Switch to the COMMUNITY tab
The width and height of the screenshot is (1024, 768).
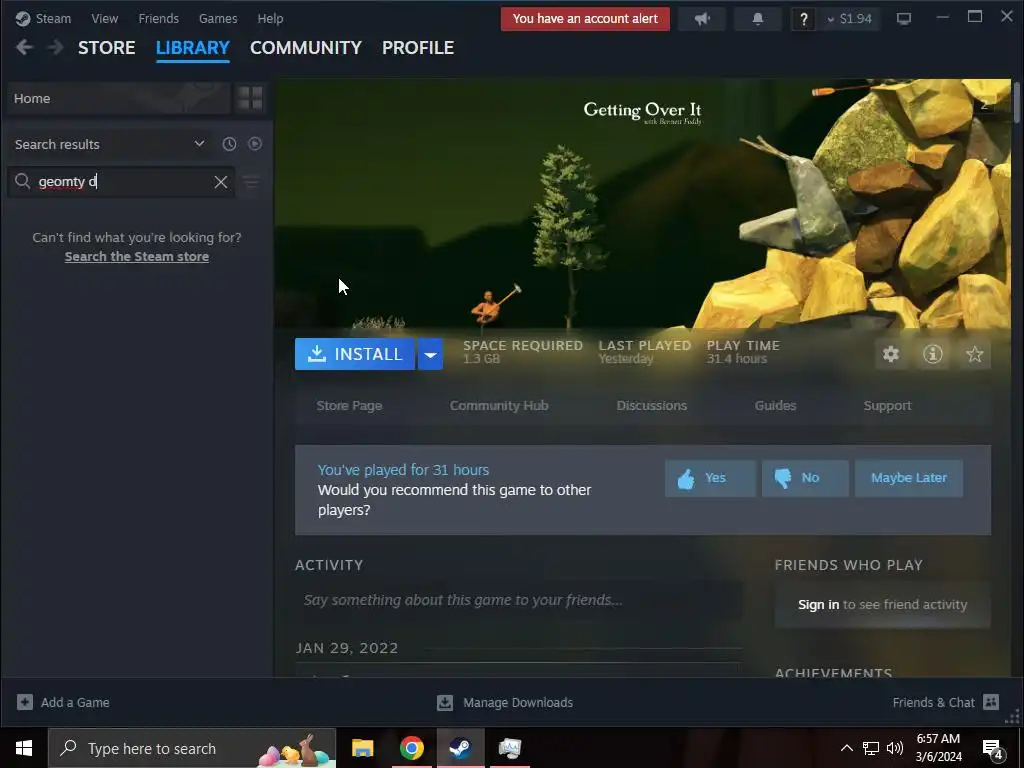(x=306, y=48)
